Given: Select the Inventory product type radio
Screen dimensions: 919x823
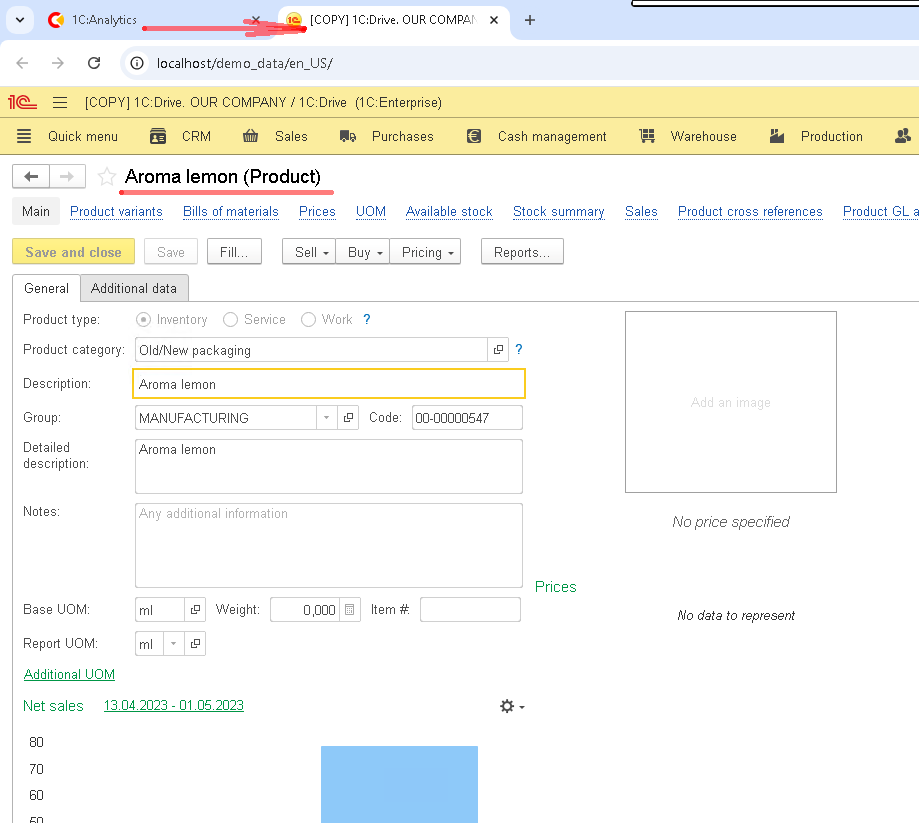Looking at the screenshot, I should [x=144, y=320].
